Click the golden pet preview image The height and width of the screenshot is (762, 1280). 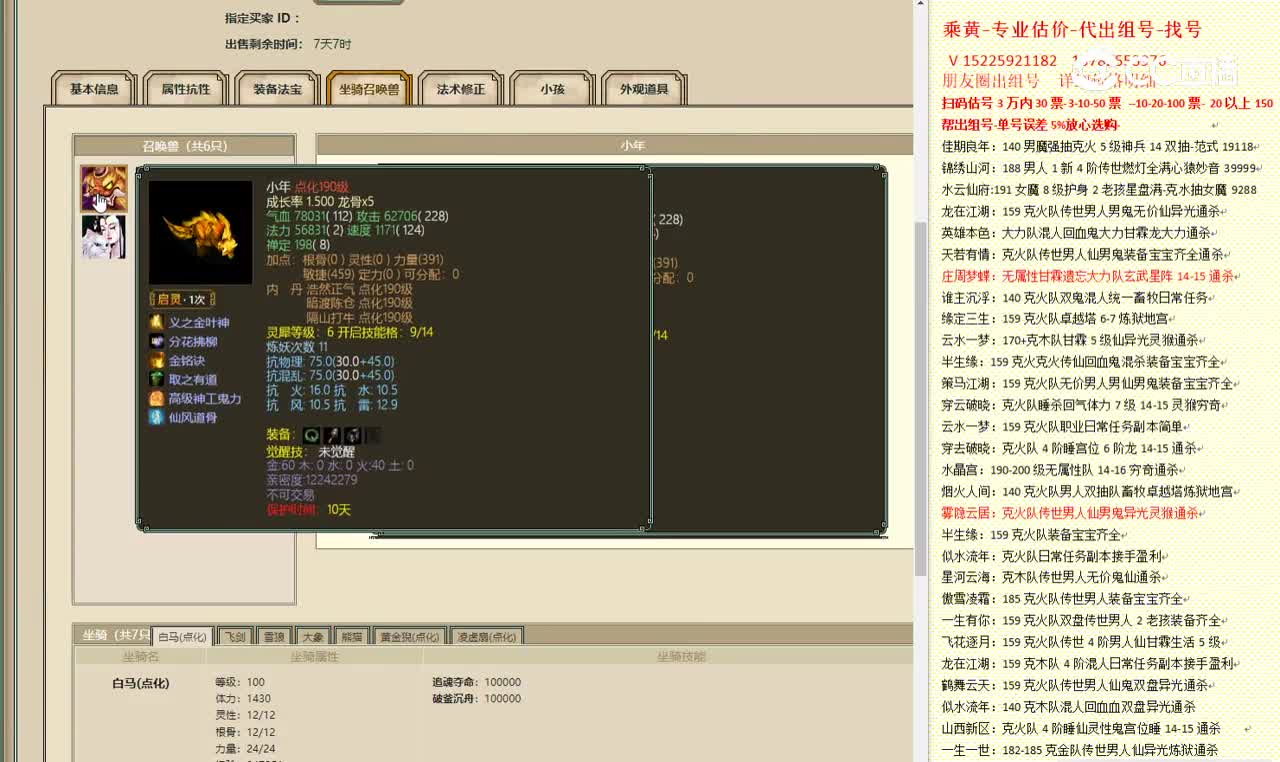tap(200, 232)
